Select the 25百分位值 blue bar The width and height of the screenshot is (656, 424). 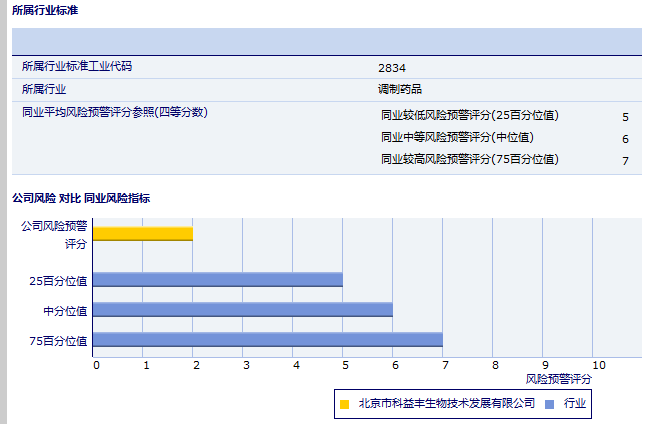[218, 280]
